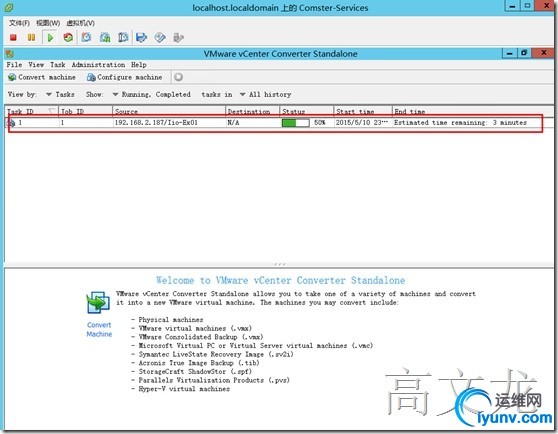The image size is (558, 434).
Task: Click the N/A destination cell
Action: tap(233, 123)
